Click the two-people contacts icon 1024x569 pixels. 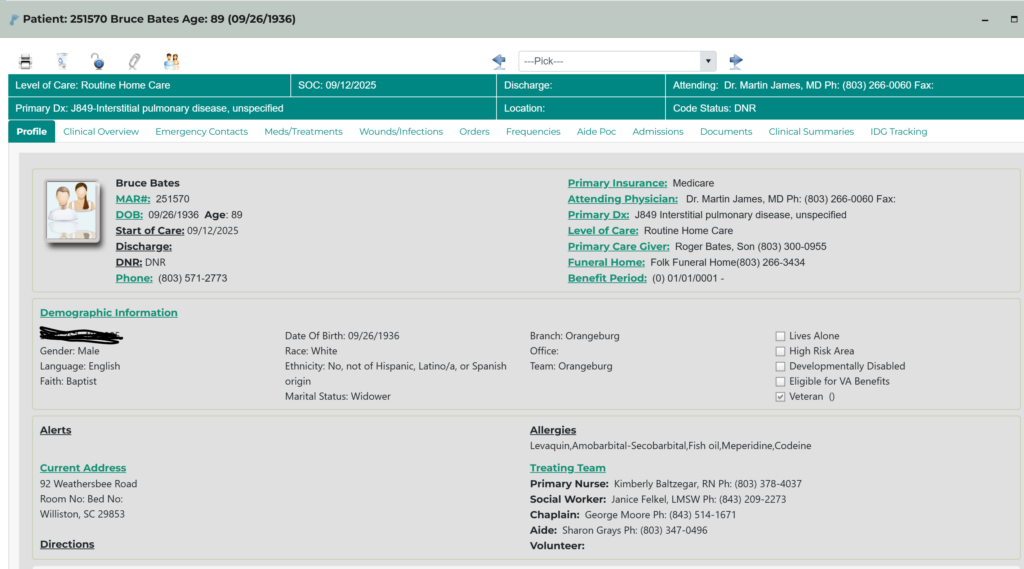coord(171,61)
